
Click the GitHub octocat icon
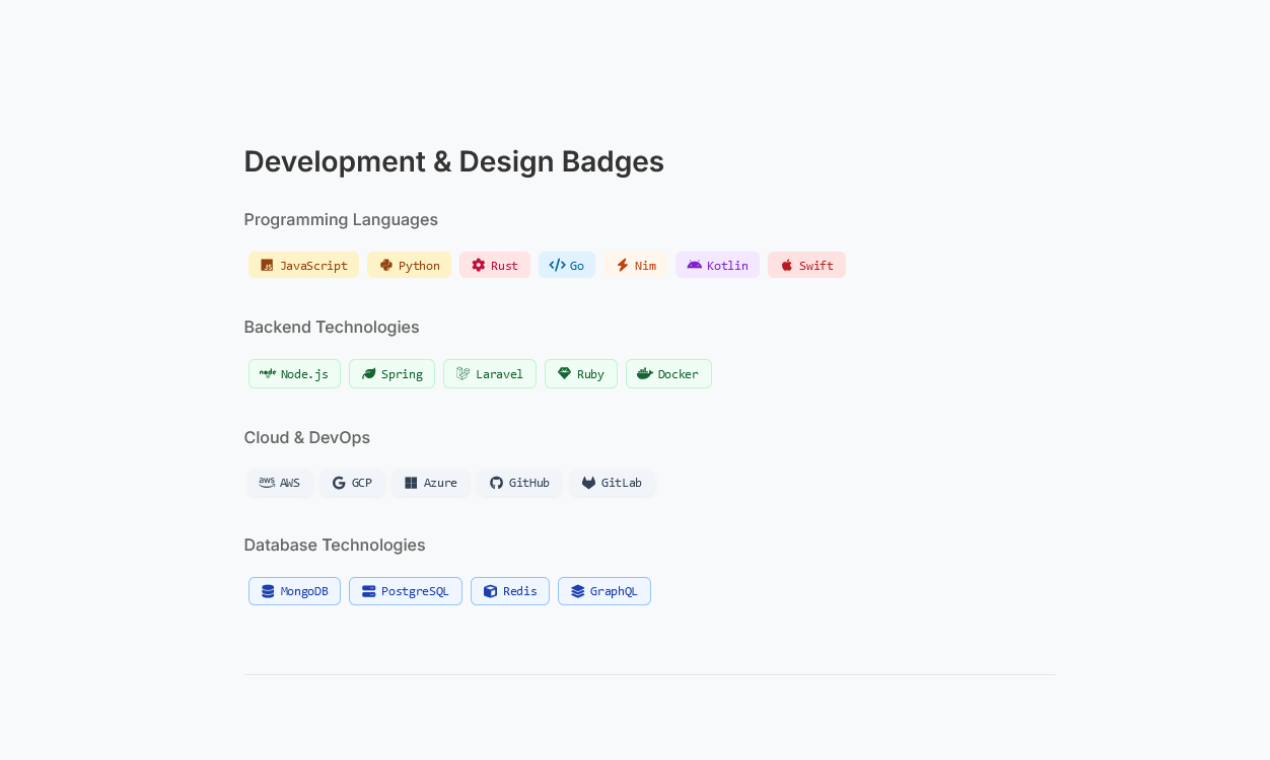pyautogui.click(x=496, y=482)
